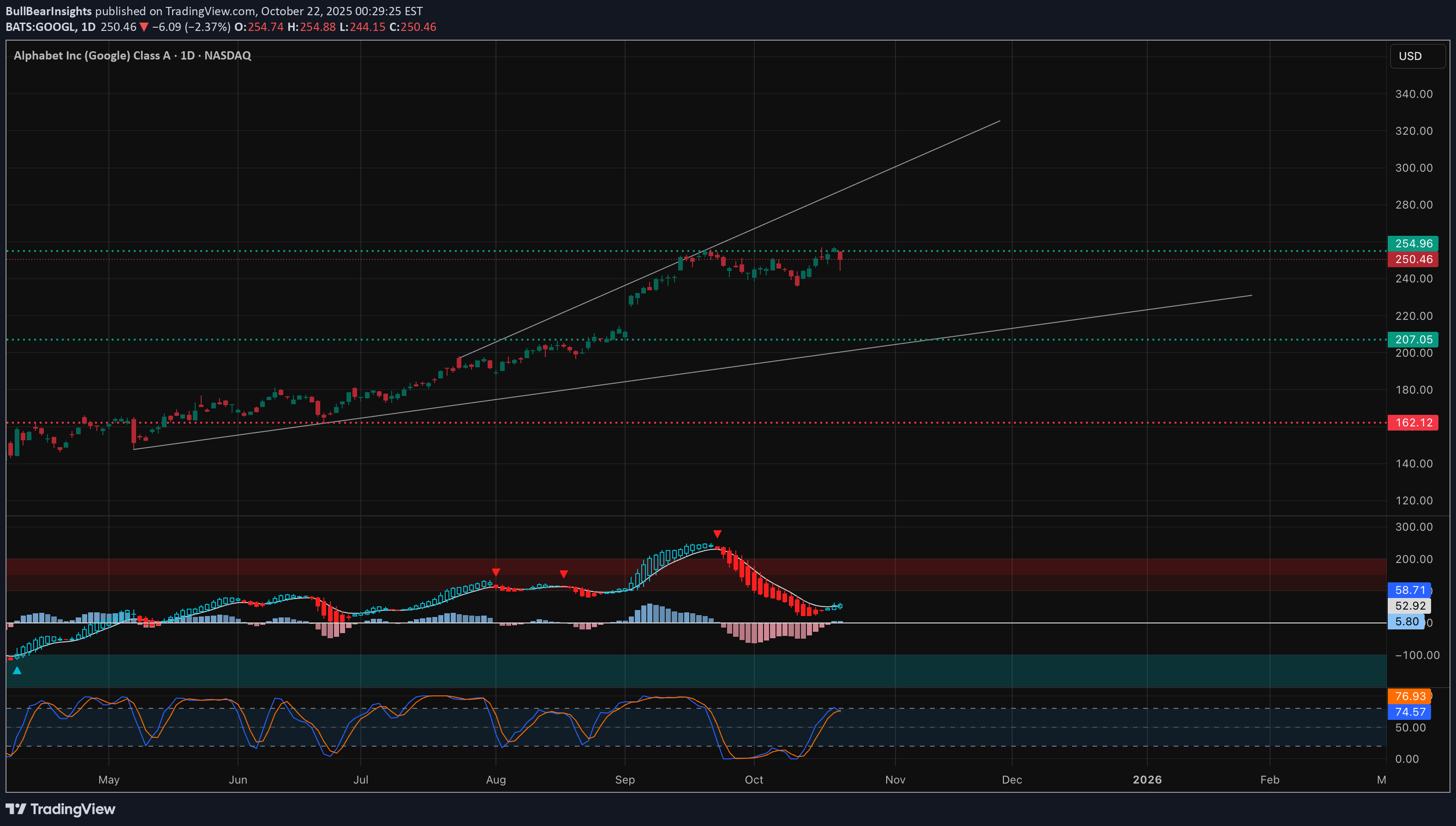The height and width of the screenshot is (826, 1456).
Task: Click the last red candlestick on chart
Action: pyautogui.click(x=840, y=257)
